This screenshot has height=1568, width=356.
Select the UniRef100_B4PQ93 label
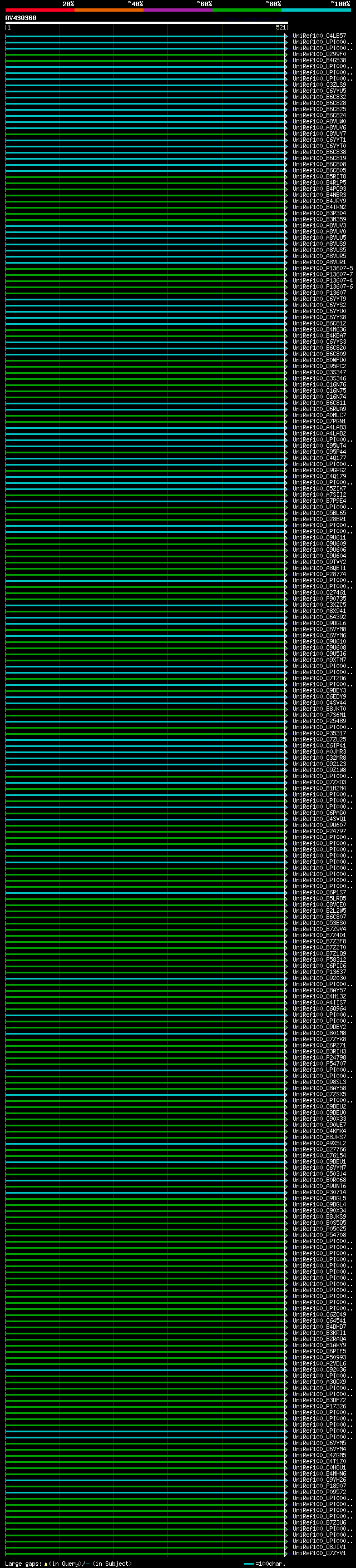point(319,189)
